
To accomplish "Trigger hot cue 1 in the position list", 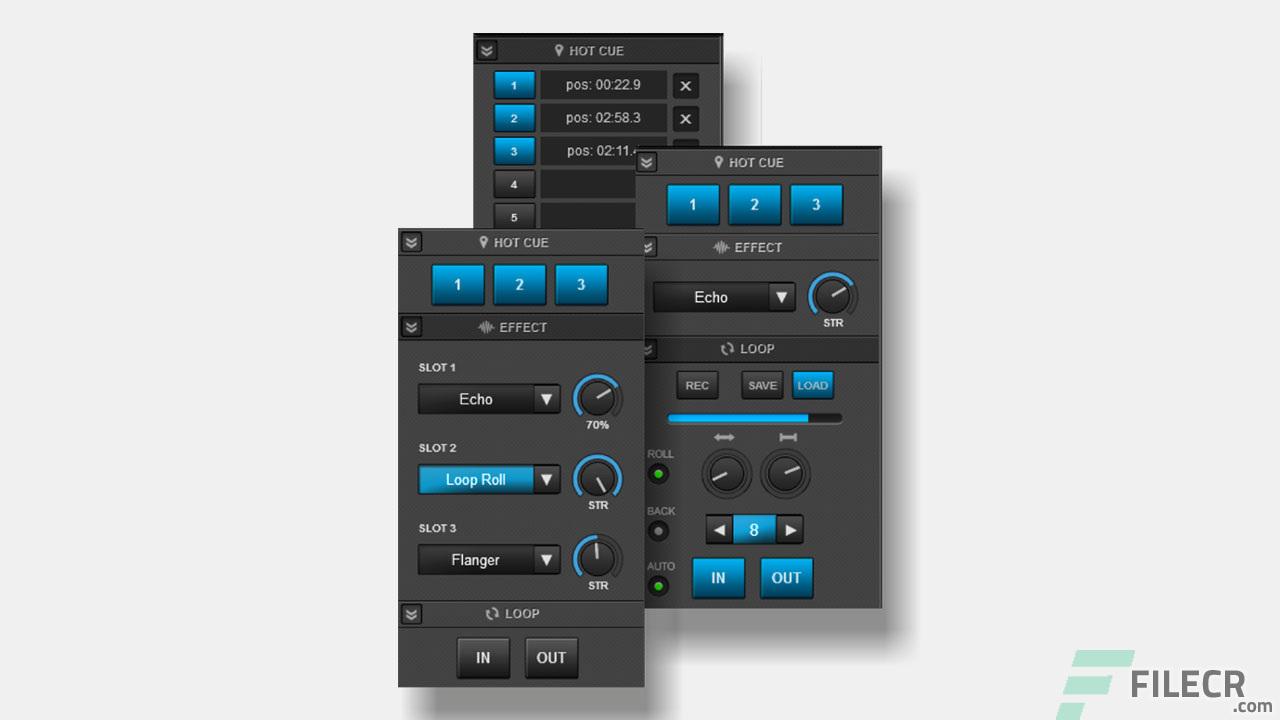I will coord(514,85).
